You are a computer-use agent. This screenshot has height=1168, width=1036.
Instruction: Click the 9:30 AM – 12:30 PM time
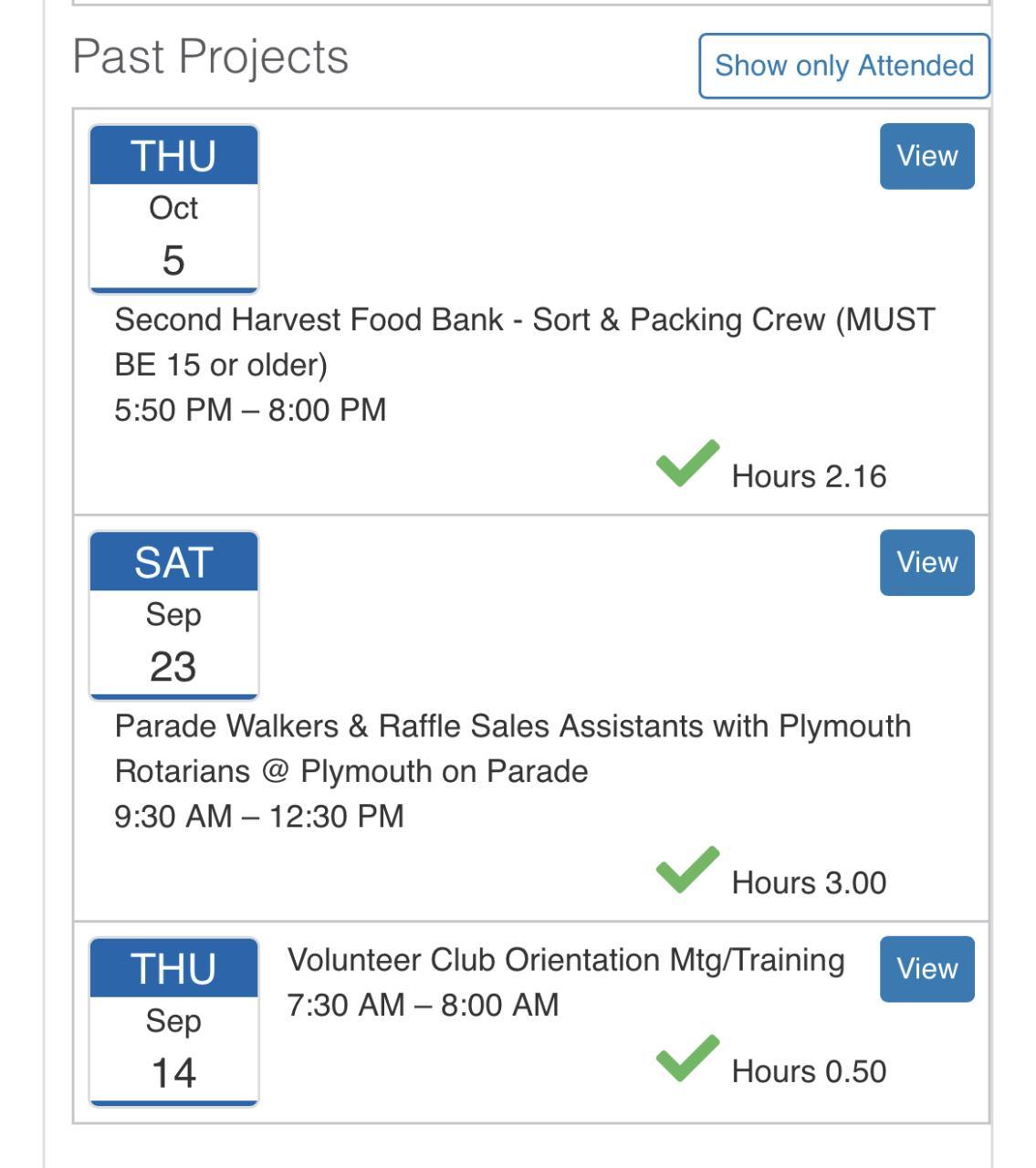[259, 816]
